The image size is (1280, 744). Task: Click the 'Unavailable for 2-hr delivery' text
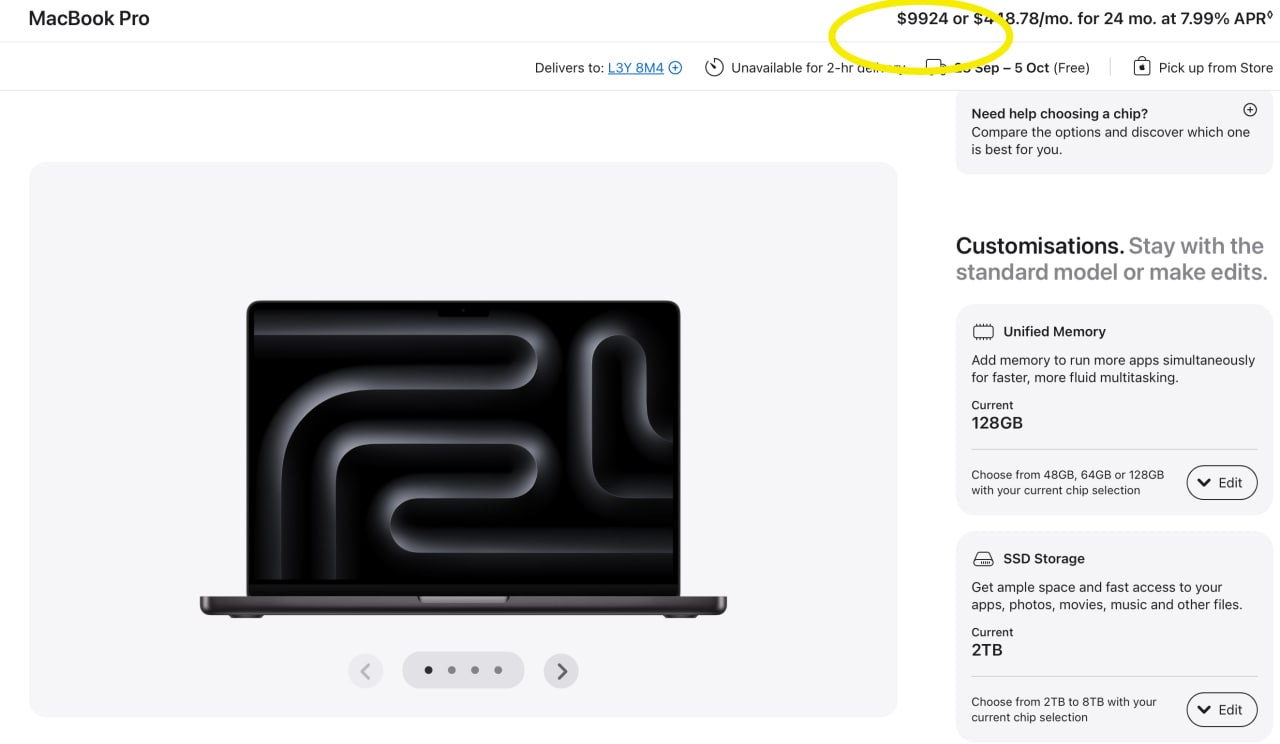point(818,68)
